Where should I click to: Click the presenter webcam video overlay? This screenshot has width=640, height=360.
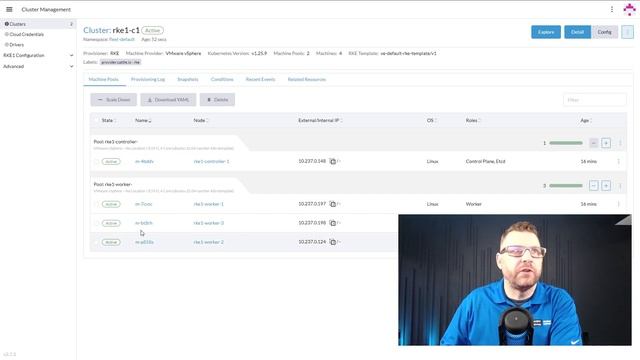515,280
